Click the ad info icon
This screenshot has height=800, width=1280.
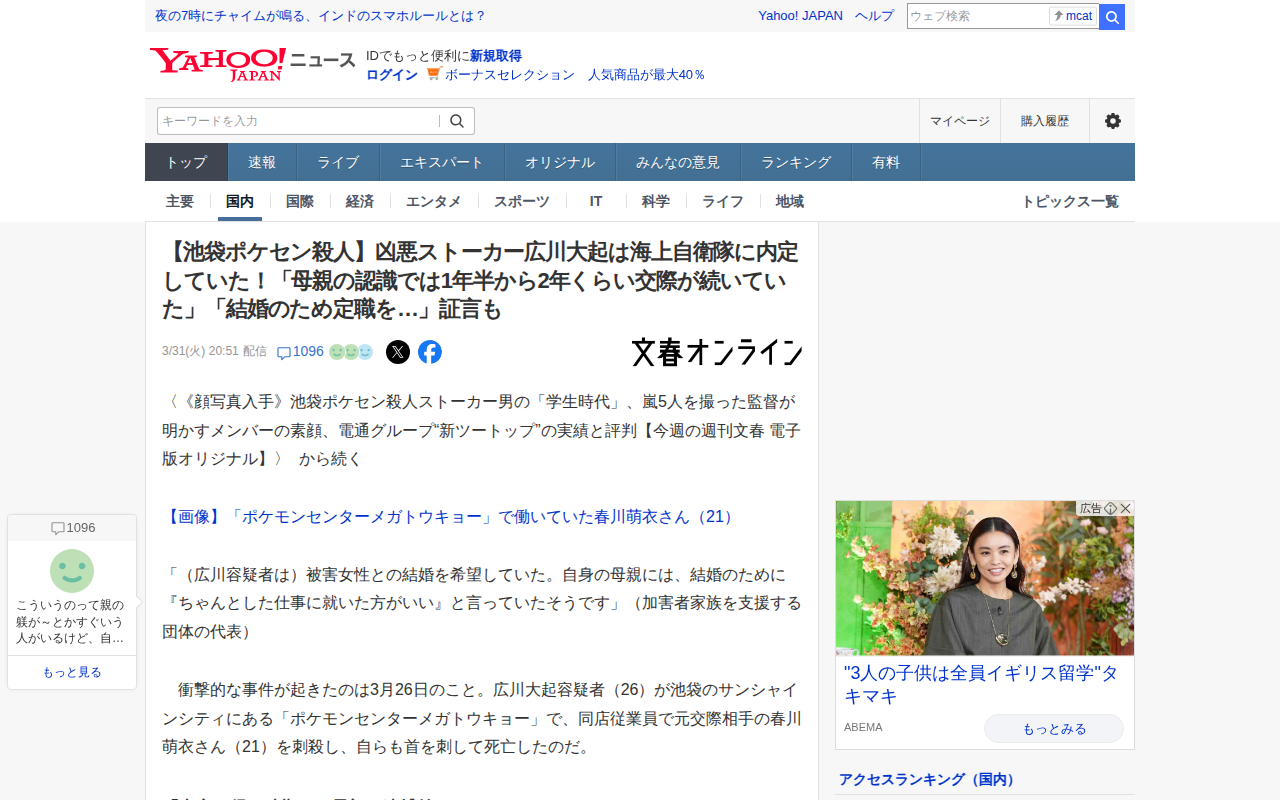point(1111,508)
